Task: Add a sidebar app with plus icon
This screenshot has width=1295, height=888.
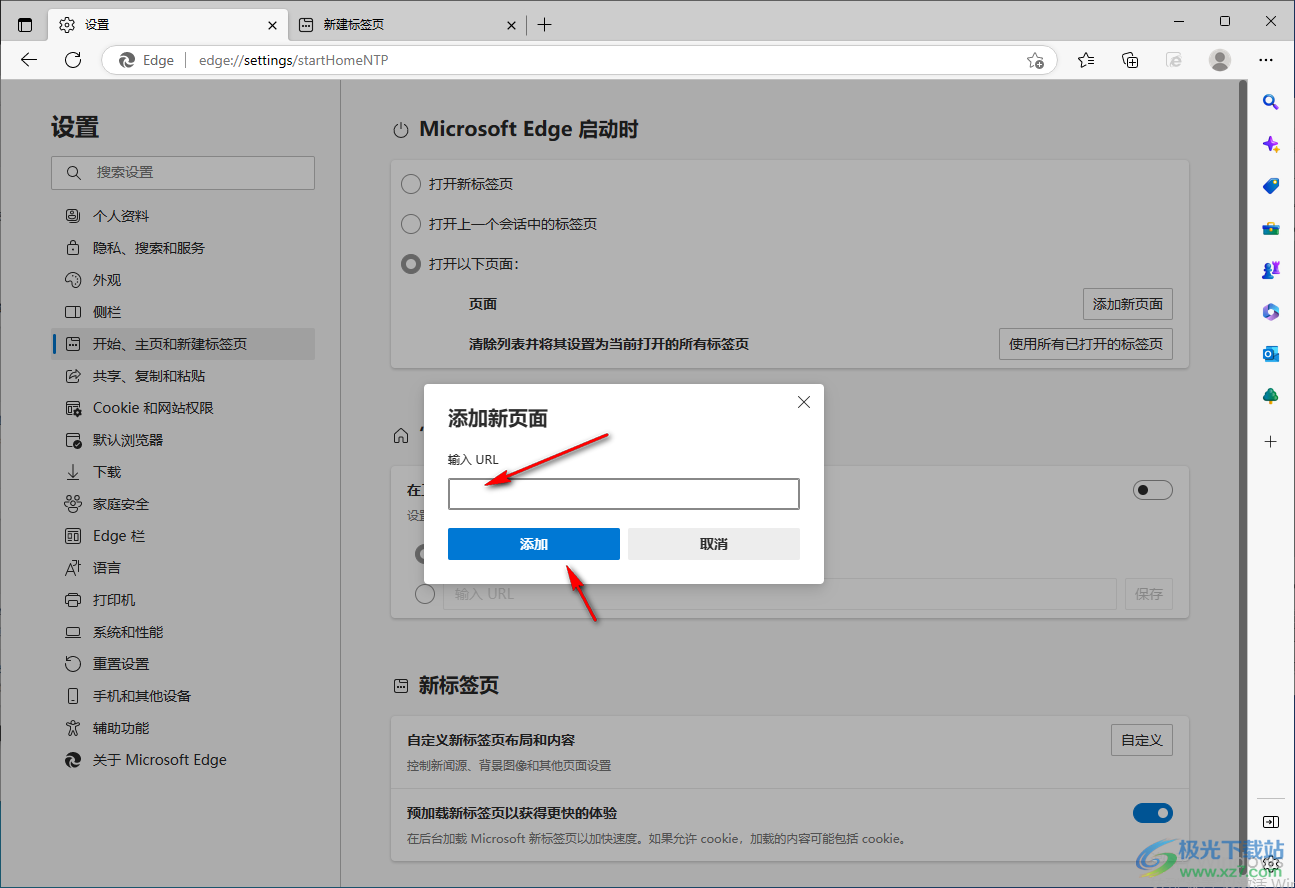Action: (1271, 441)
